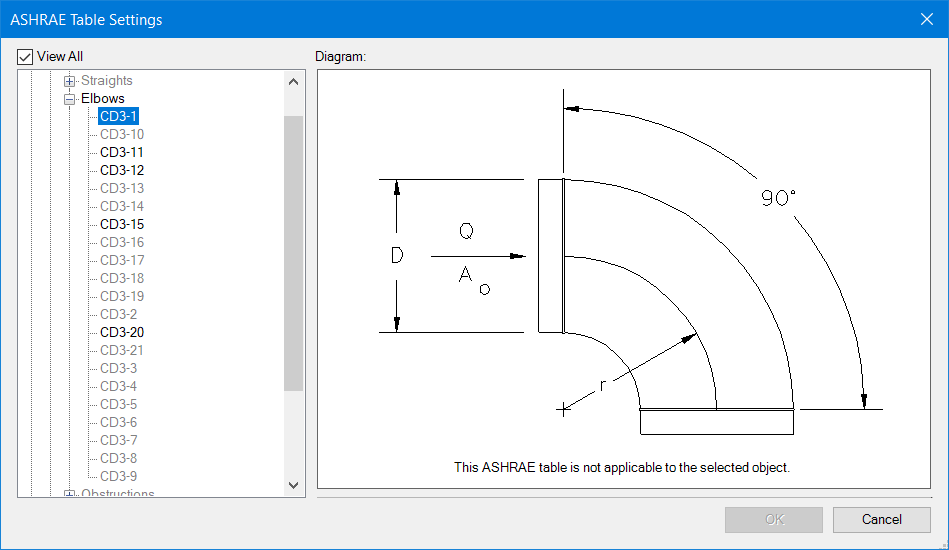This screenshot has height=550, width=949.
Task: Select table CD3-6
Action: tap(119, 422)
